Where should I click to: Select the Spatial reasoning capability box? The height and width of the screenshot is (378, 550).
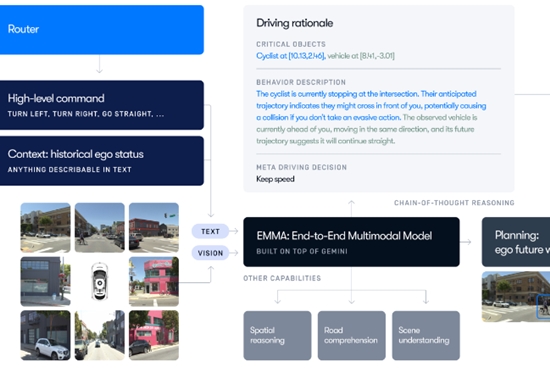point(277,336)
